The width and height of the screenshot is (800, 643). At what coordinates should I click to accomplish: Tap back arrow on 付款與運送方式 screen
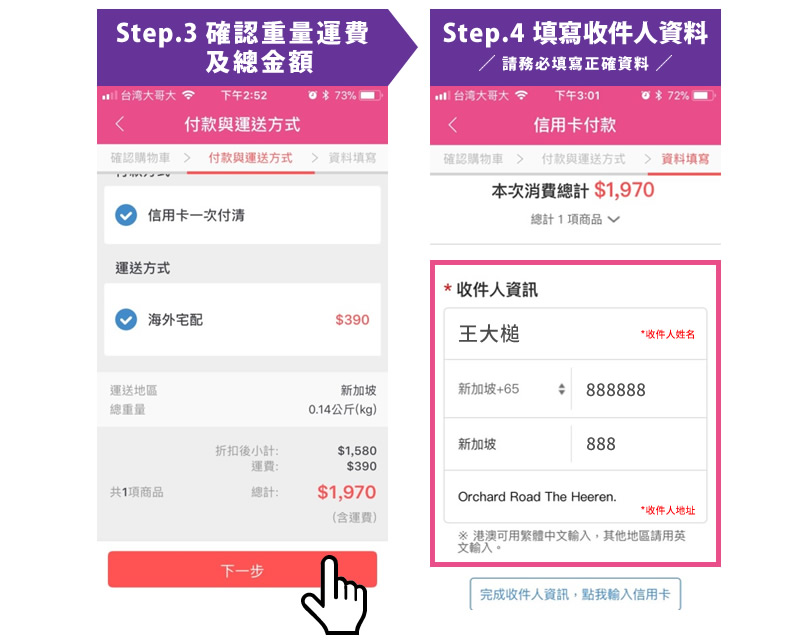pyautogui.click(x=120, y=124)
